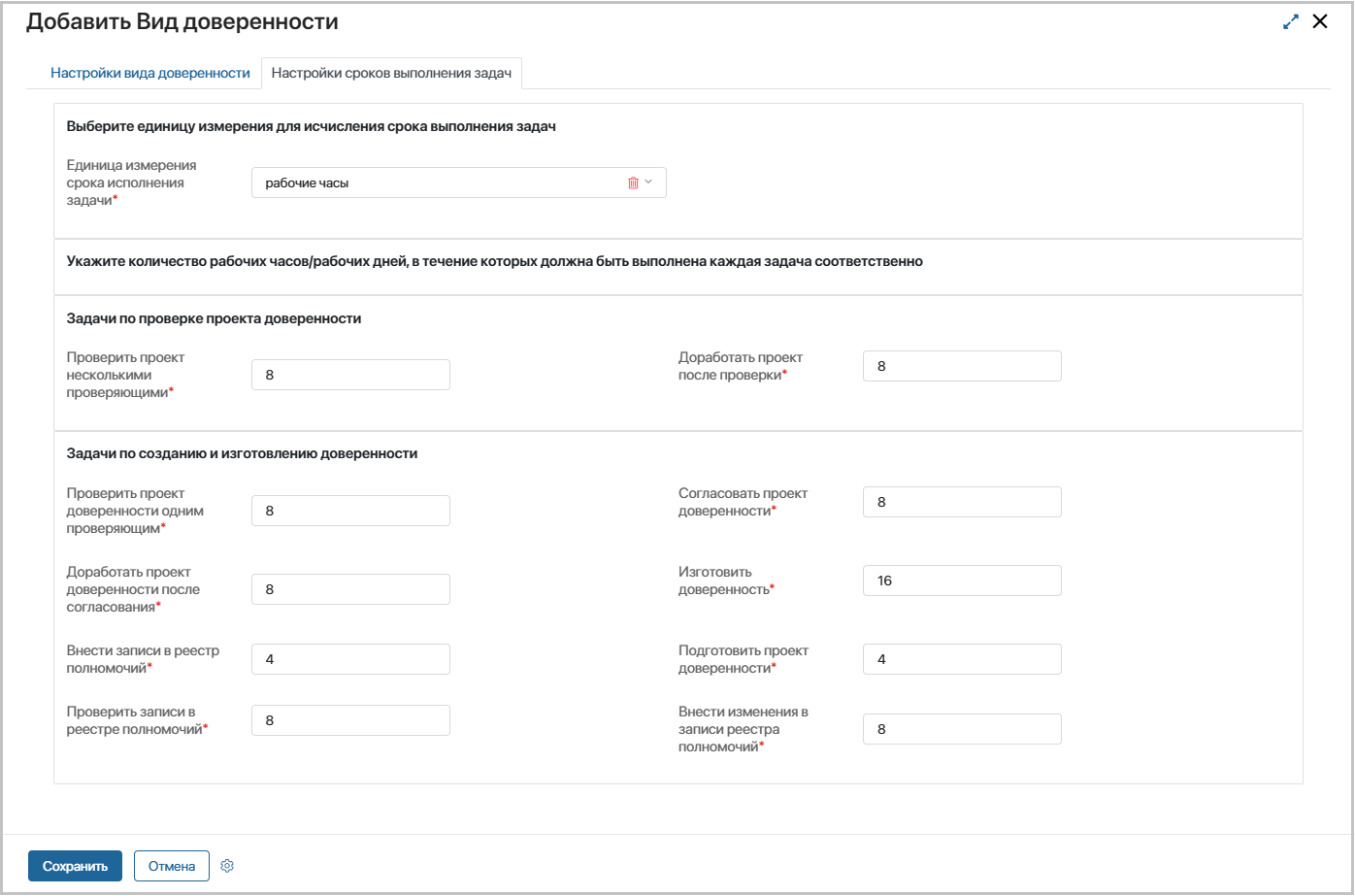Select Настройки сроков выполнения задач tab

tap(391, 73)
